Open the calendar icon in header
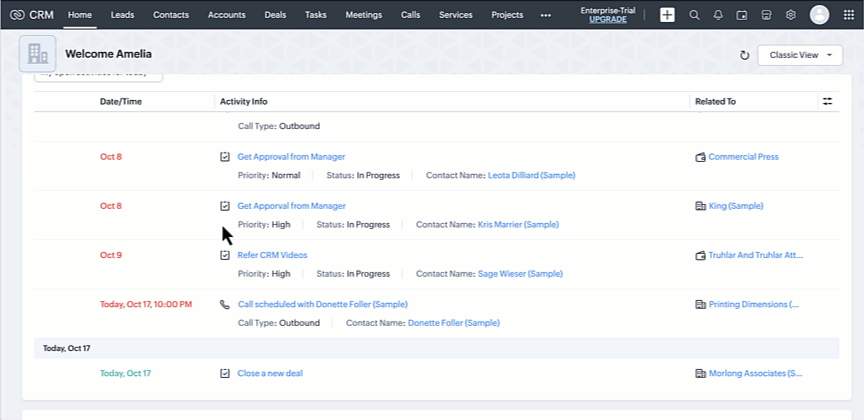Screen dimensions: 864x420 click(742, 15)
